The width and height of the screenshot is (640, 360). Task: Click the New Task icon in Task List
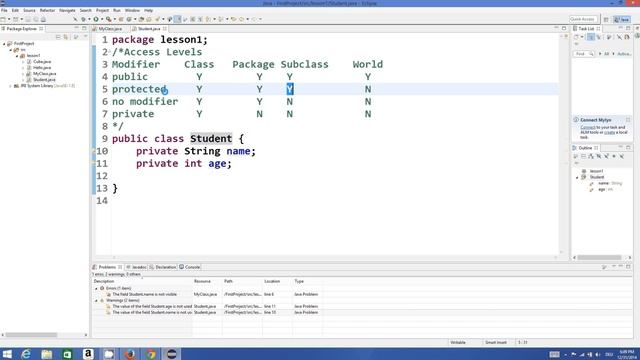point(577,37)
